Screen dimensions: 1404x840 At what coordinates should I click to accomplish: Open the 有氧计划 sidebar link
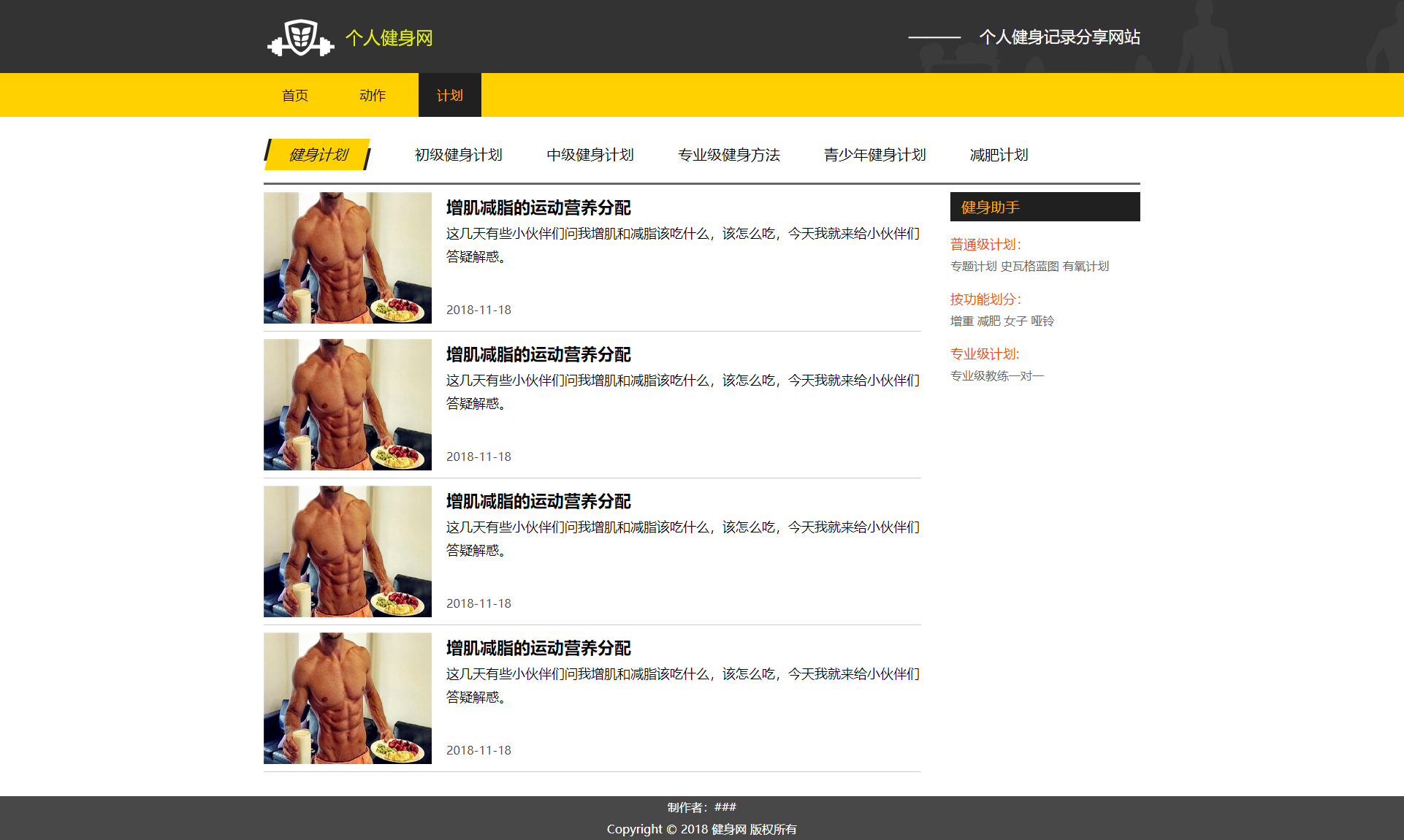pyautogui.click(x=1086, y=267)
